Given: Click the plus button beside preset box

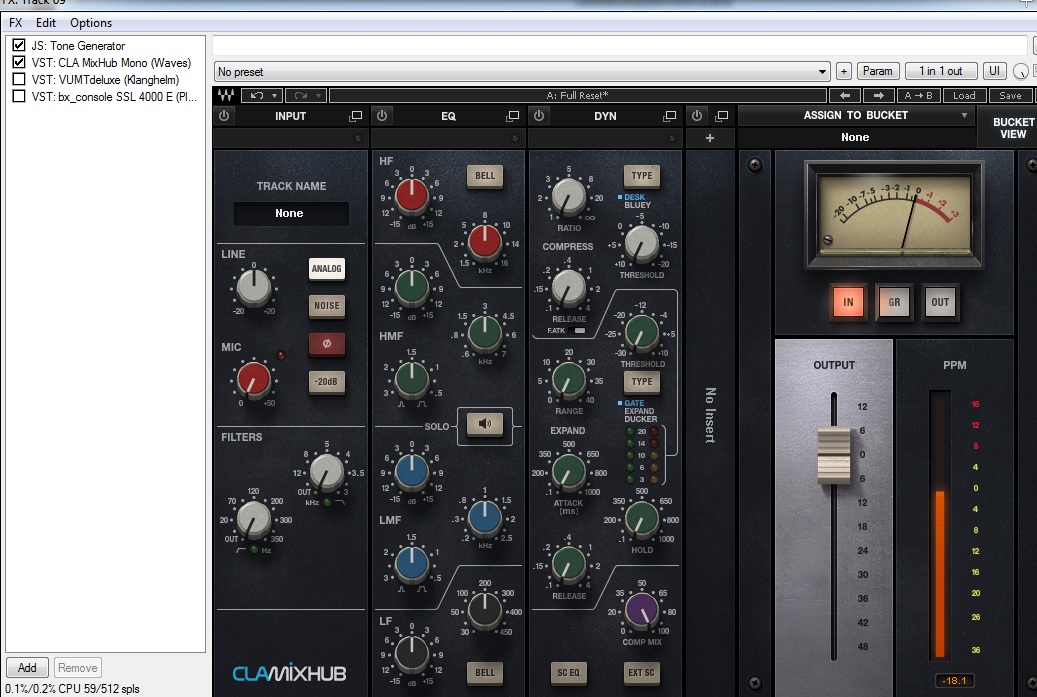Looking at the screenshot, I should (x=843, y=71).
